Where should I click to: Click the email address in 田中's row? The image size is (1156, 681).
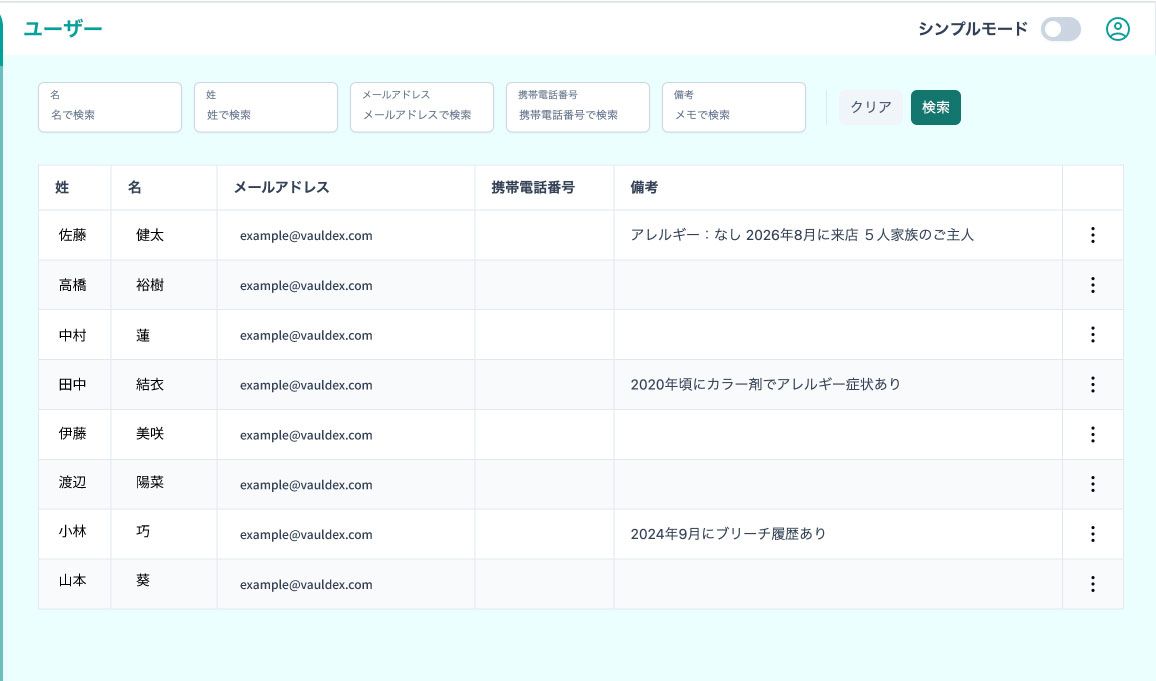(x=306, y=385)
